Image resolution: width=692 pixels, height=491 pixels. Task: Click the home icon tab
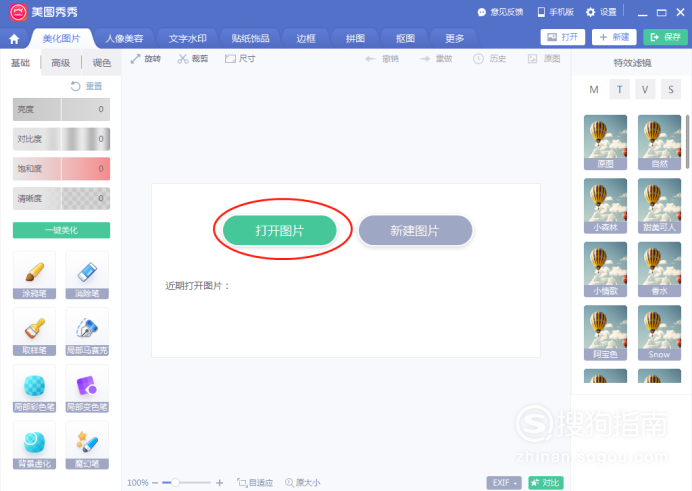(14, 39)
